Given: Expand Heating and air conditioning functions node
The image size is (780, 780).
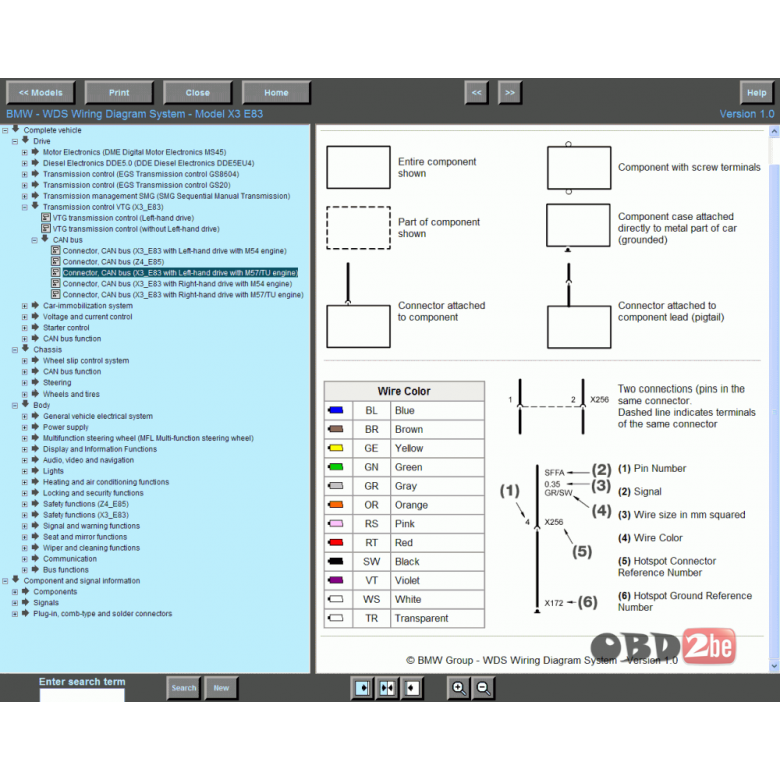Looking at the screenshot, I should click(x=24, y=482).
